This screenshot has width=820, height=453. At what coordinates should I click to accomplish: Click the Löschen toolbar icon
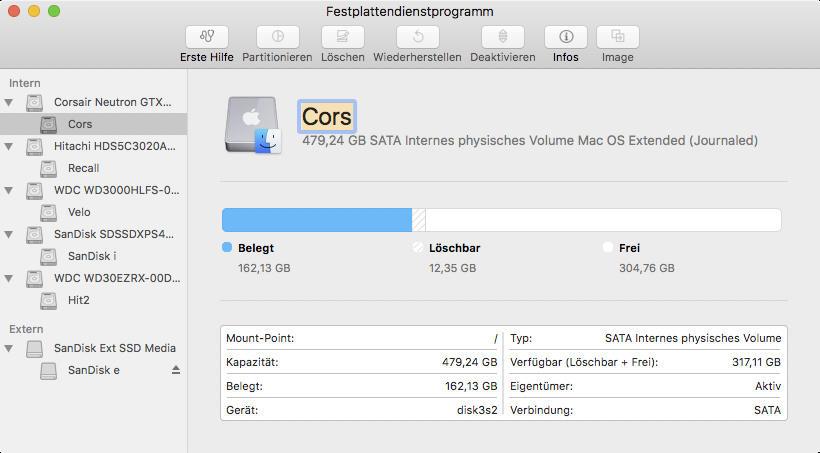click(343, 37)
